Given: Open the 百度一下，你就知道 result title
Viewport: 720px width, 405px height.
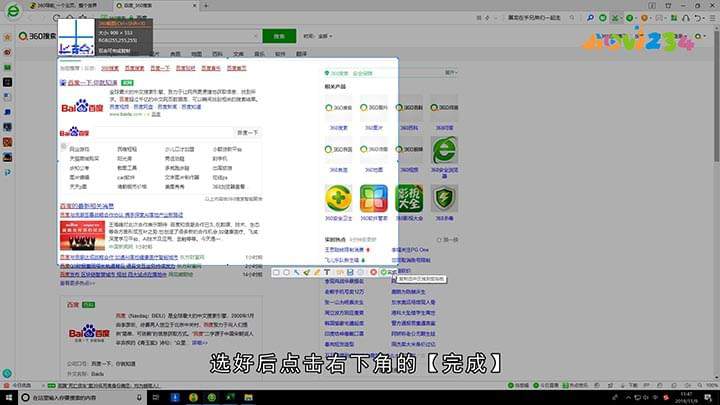Looking at the screenshot, I should click(92, 83).
